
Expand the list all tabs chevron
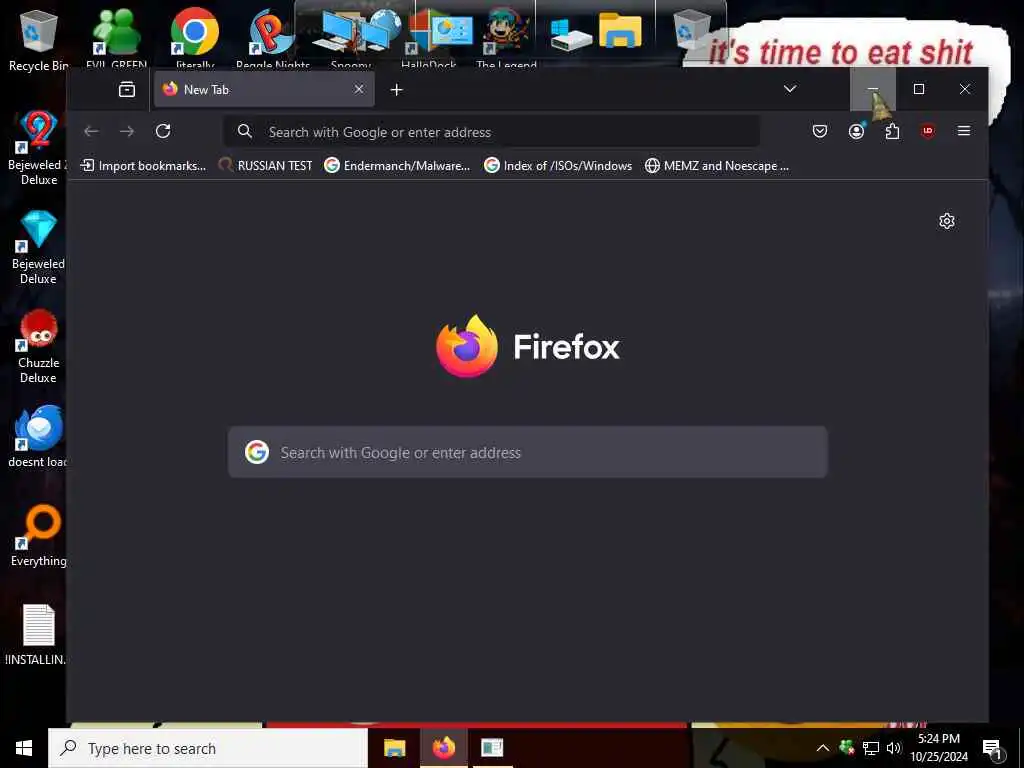tap(790, 89)
